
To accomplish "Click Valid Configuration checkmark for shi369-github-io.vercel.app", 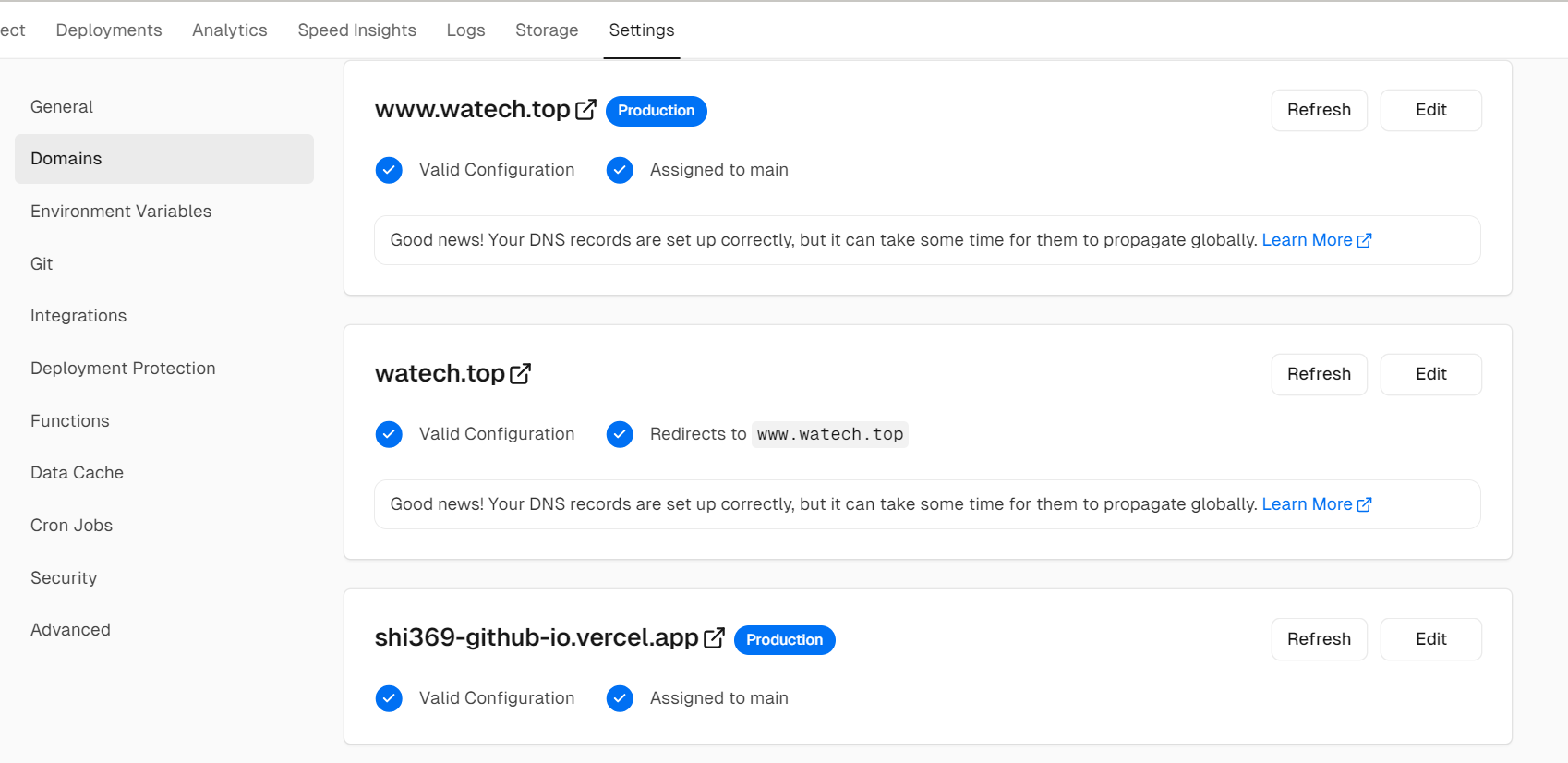I will [389, 698].
